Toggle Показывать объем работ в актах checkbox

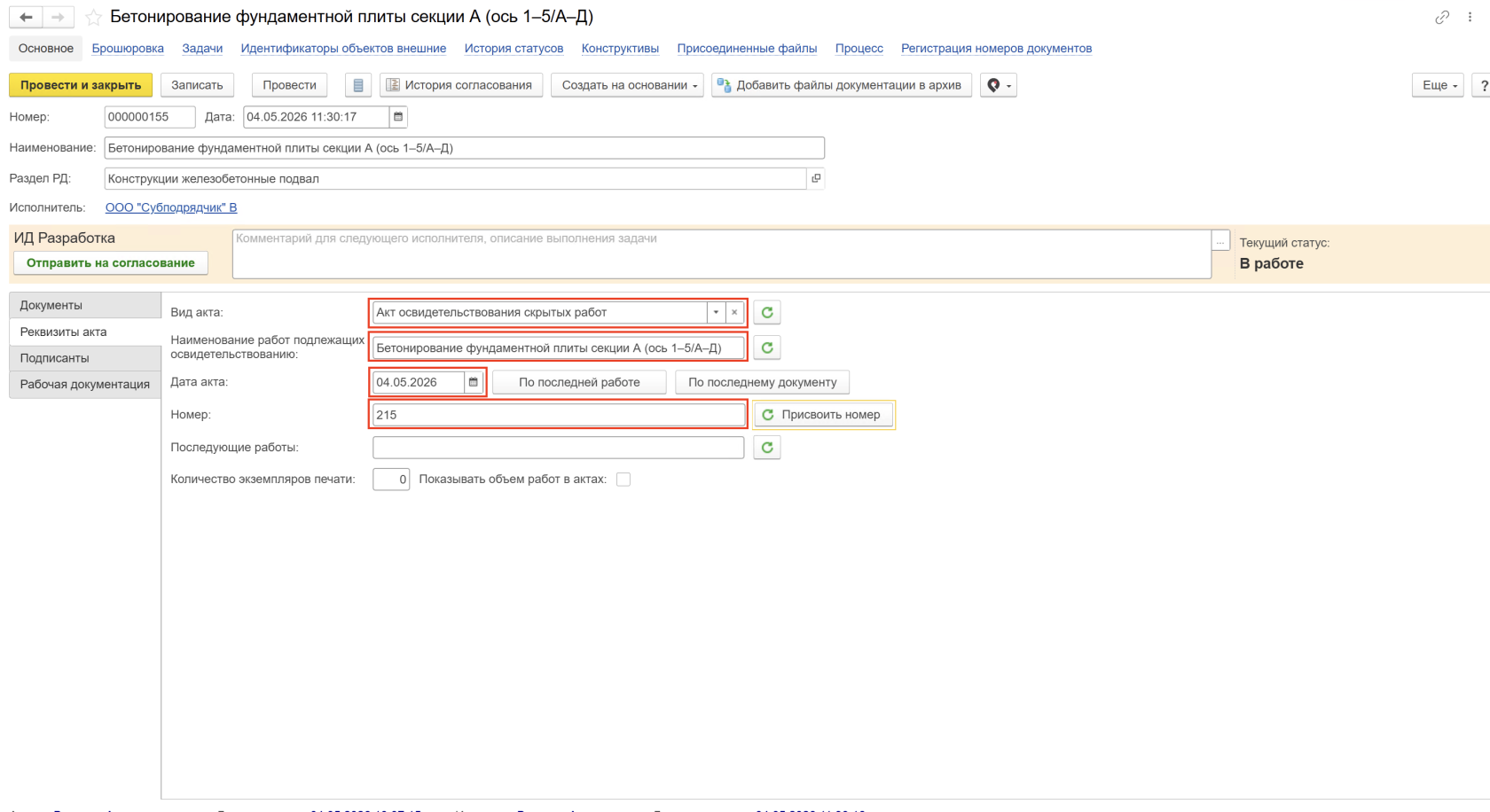pos(623,480)
